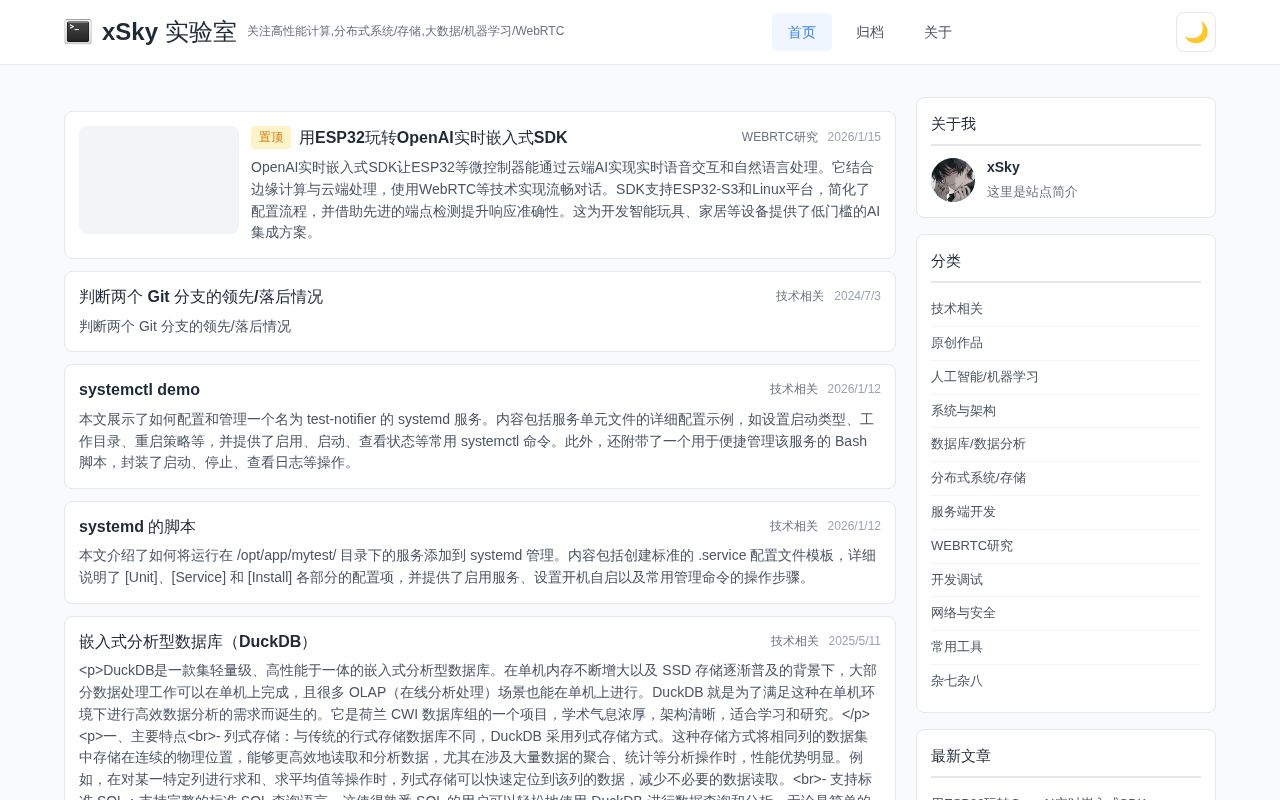
Task: Open the 首页 navigation tab
Action: coord(802,32)
